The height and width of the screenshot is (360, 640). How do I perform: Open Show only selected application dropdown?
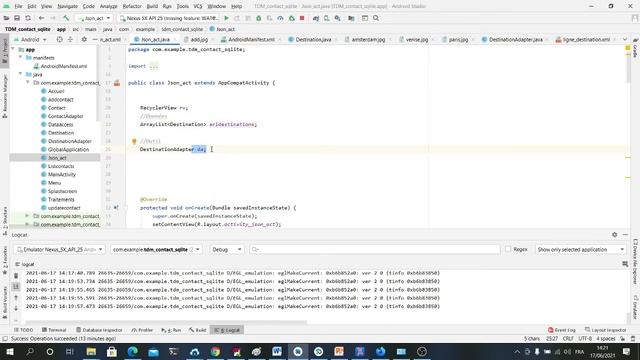580,249
